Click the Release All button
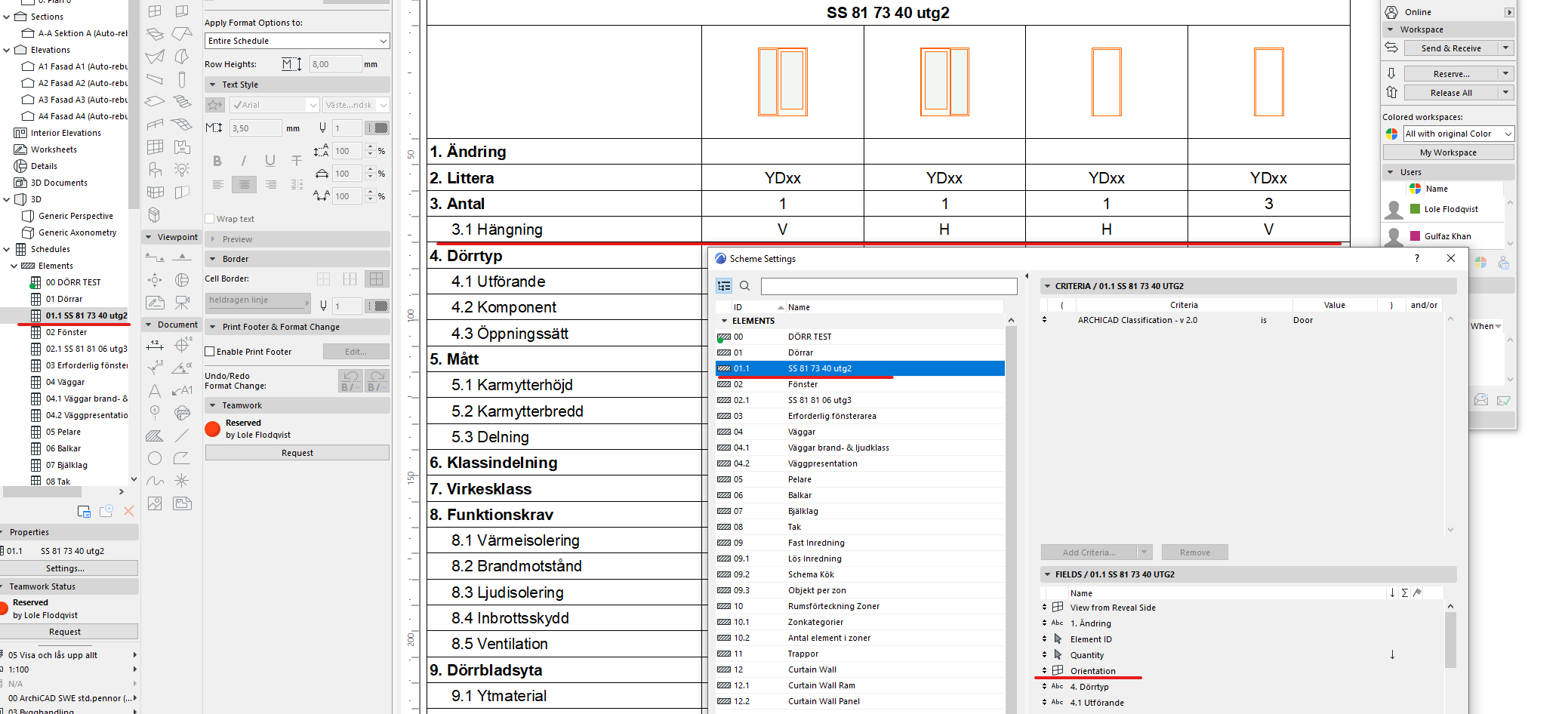The width and height of the screenshot is (1568, 714). (x=1450, y=93)
